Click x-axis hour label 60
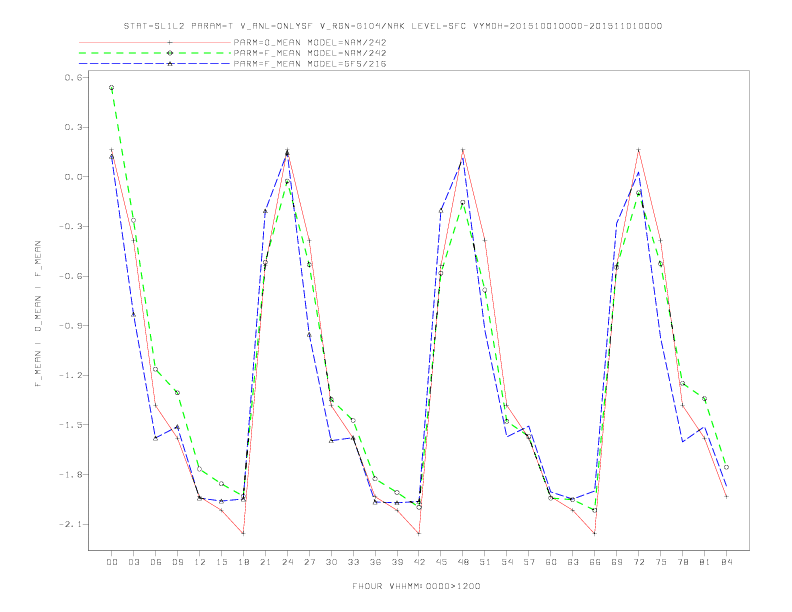This screenshot has width=792, height=612. 551,562
